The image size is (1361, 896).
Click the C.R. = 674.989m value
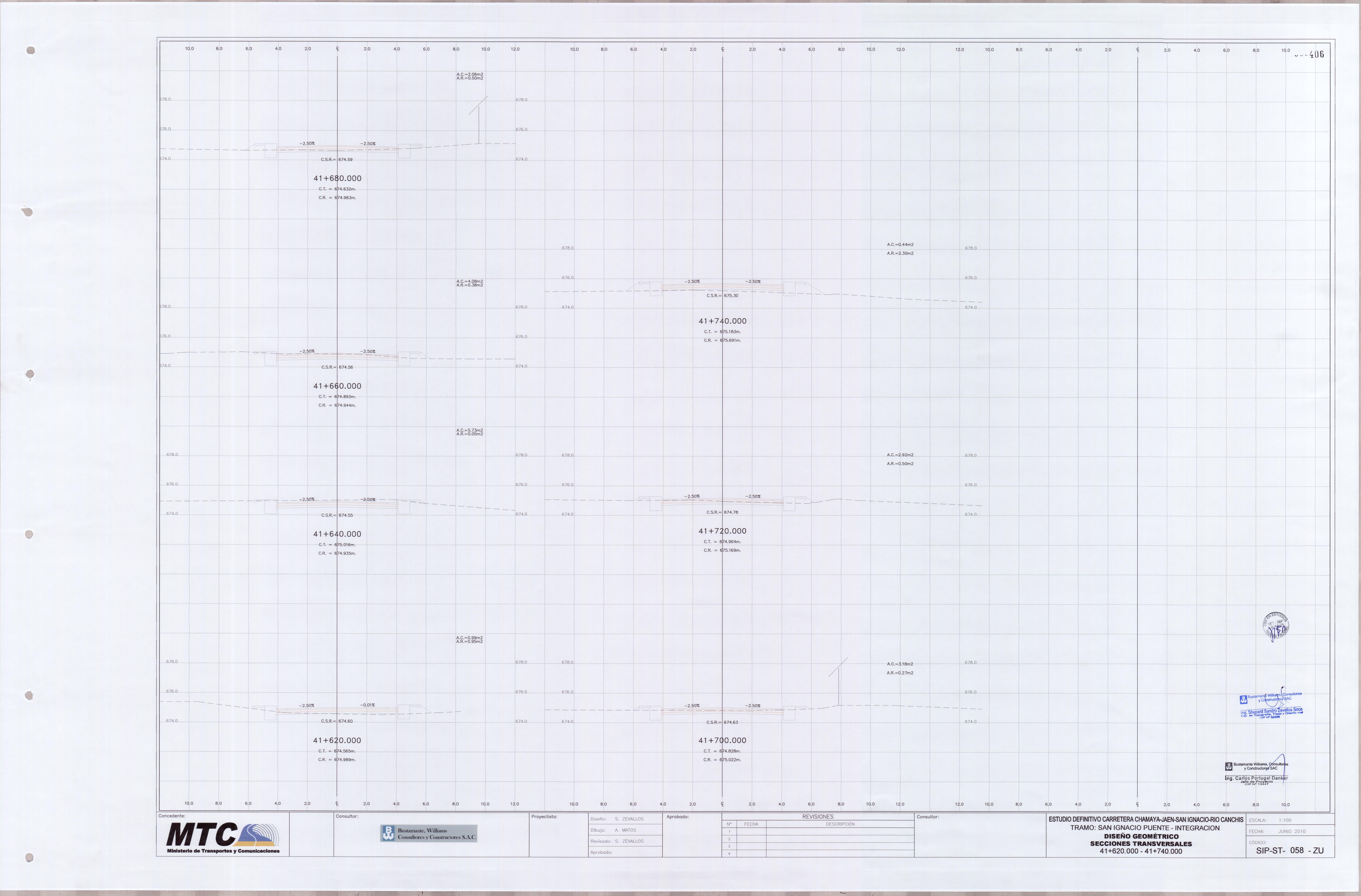(337, 760)
